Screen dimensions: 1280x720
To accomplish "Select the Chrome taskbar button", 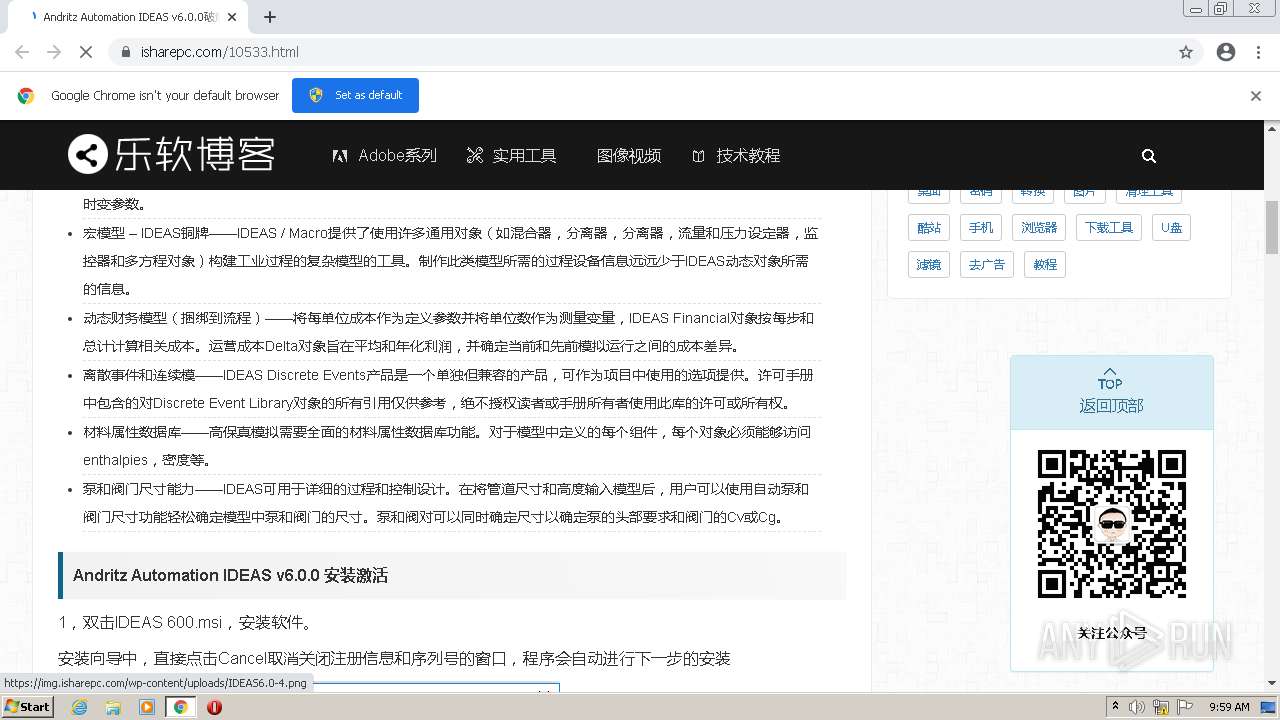I will point(181,707).
